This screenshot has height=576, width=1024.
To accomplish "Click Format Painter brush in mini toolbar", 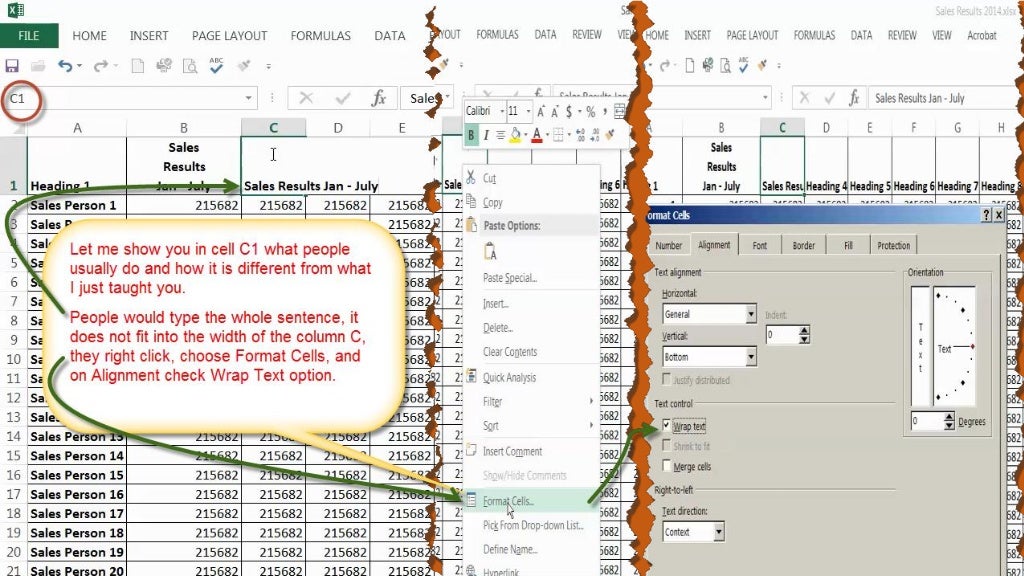I will click(610, 135).
